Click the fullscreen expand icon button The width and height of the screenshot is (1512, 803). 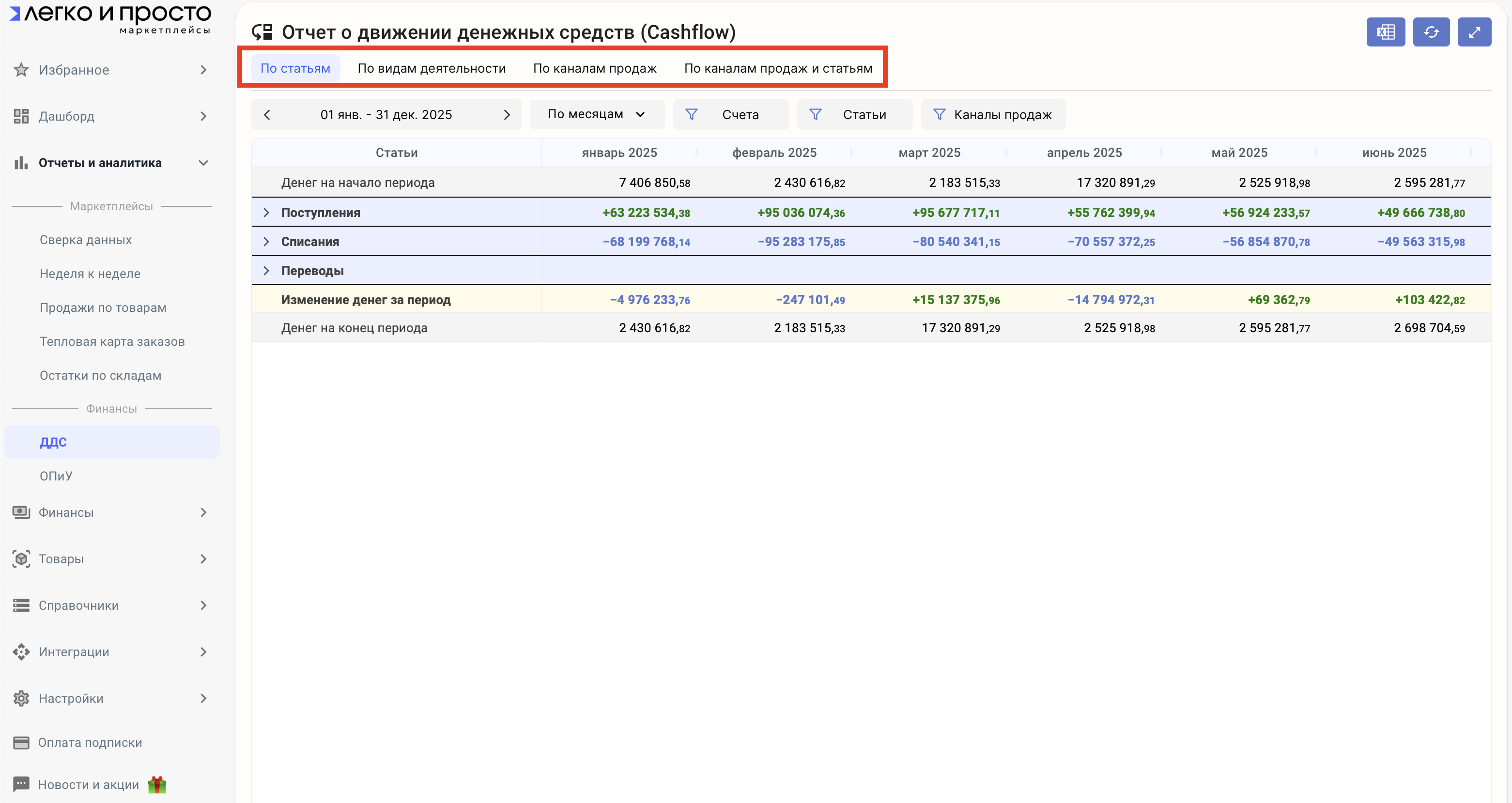coord(1474,32)
